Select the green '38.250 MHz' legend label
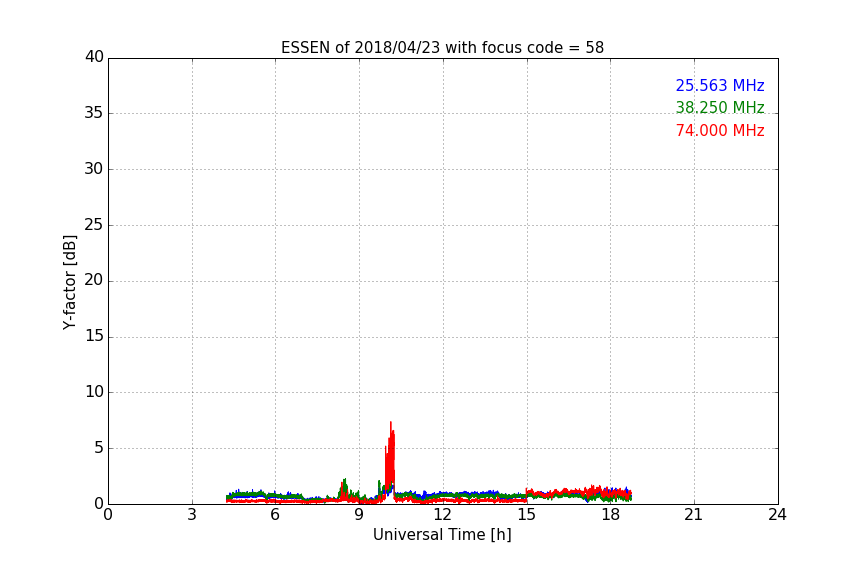This screenshot has width=864, height=576. (x=720, y=107)
